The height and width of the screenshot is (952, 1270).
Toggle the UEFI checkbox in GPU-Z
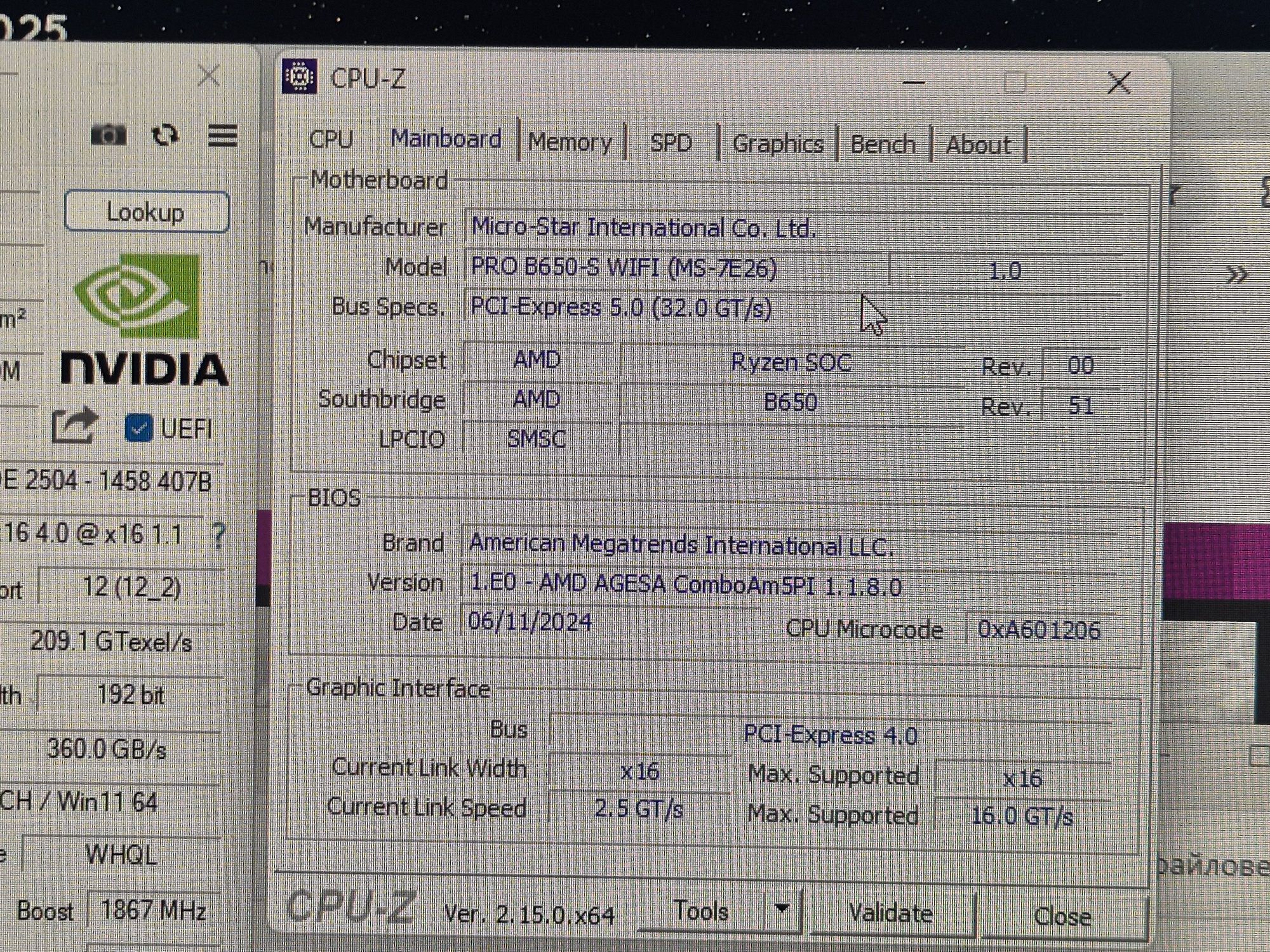(138, 428)
